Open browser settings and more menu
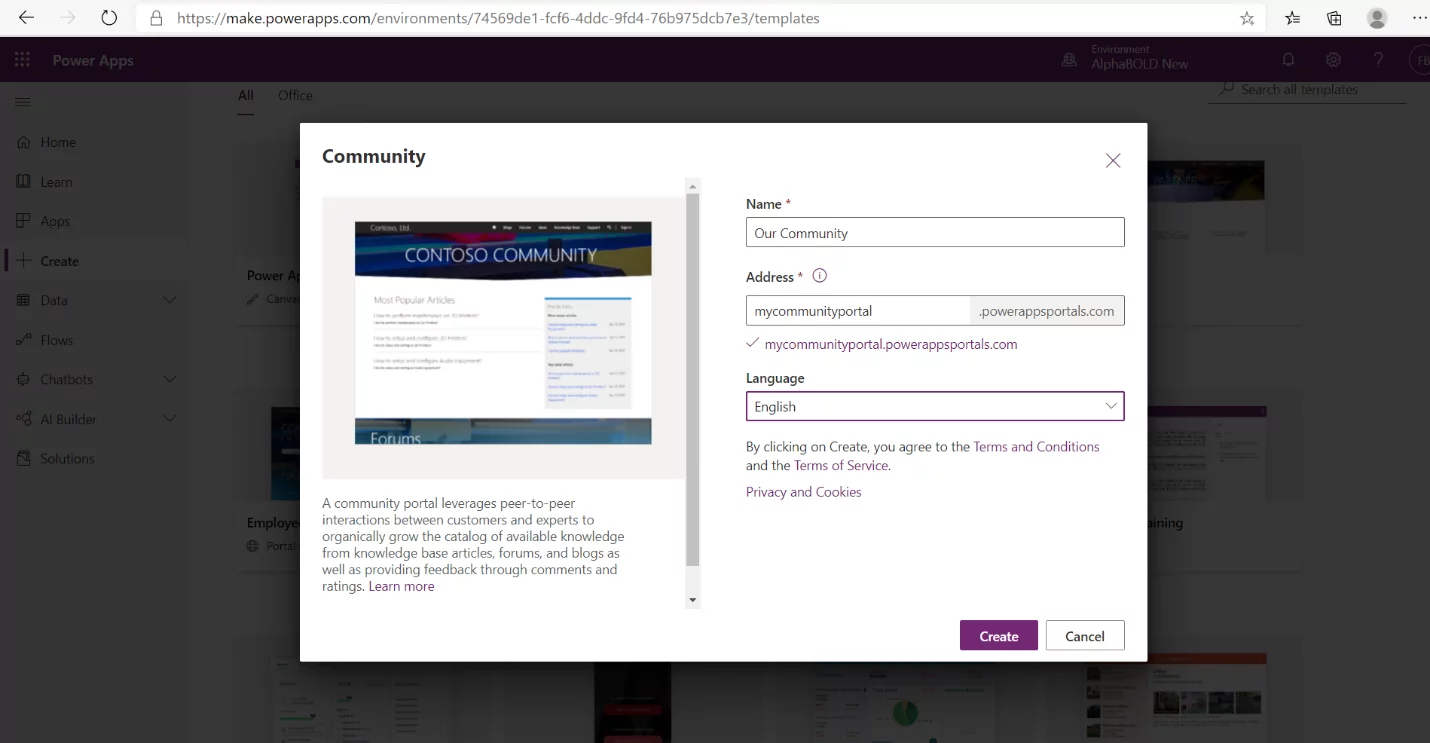Screen dimensions: 1430x743 1420,18
